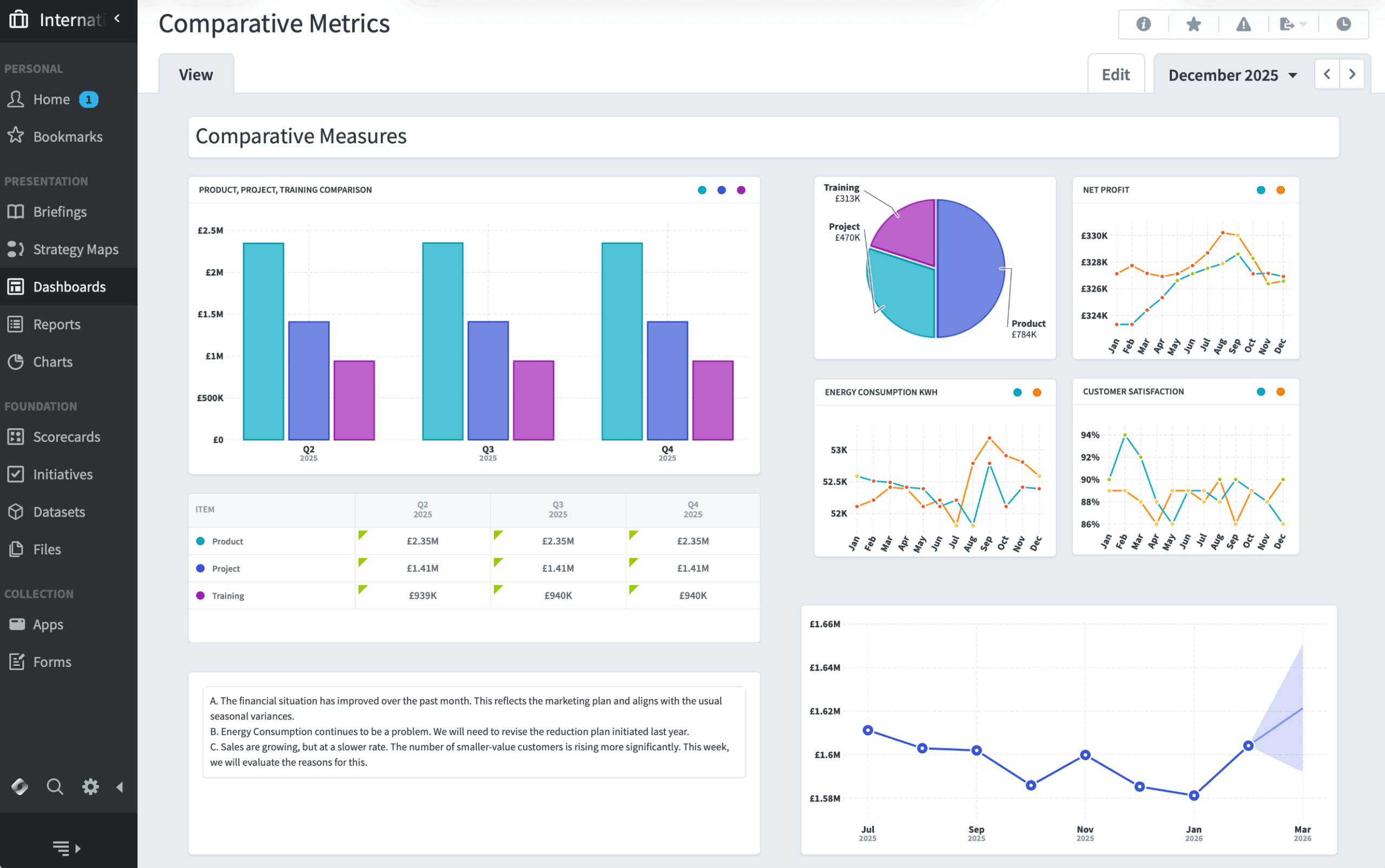Open the alert warning triangle icon
The height and width of the screenshot is (868, 1385).
(x=1243, y=24)
